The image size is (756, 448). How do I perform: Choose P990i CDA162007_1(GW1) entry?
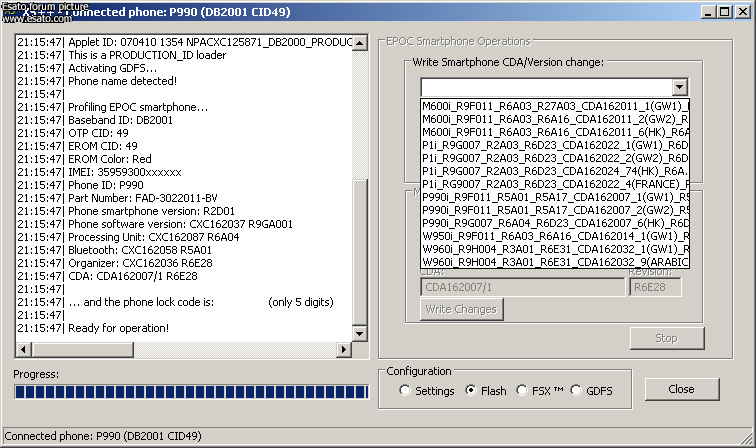coord(555,197)
